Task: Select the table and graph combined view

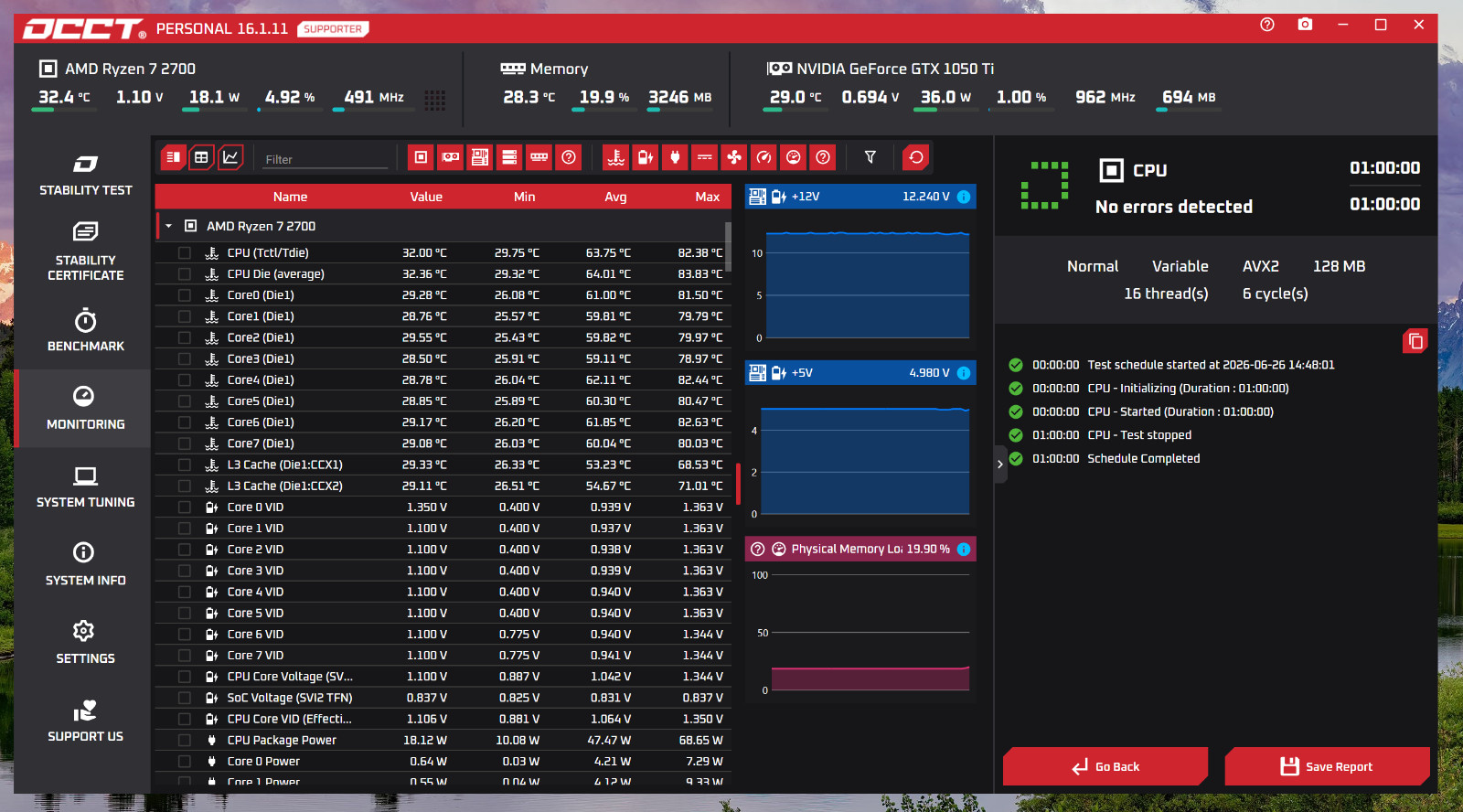Action: [173, 157]
